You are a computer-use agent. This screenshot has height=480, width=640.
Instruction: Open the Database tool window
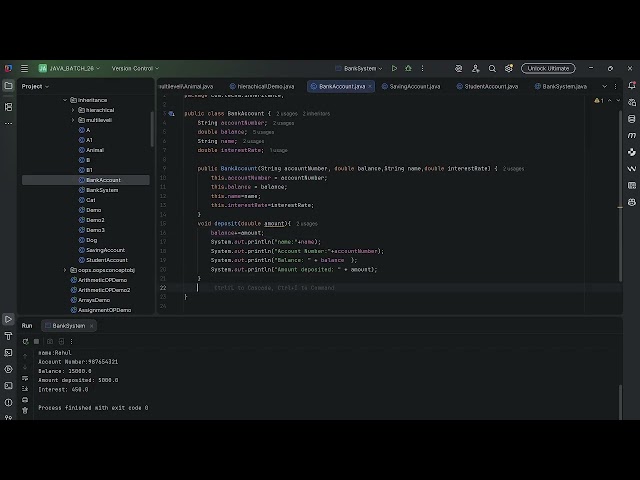point(631,119)
